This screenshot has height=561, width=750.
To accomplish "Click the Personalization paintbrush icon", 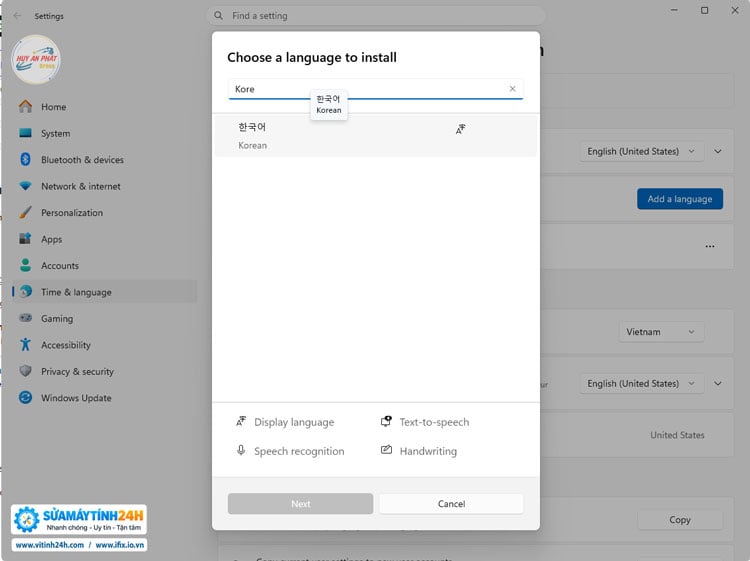I will click(x=25, y=212).
